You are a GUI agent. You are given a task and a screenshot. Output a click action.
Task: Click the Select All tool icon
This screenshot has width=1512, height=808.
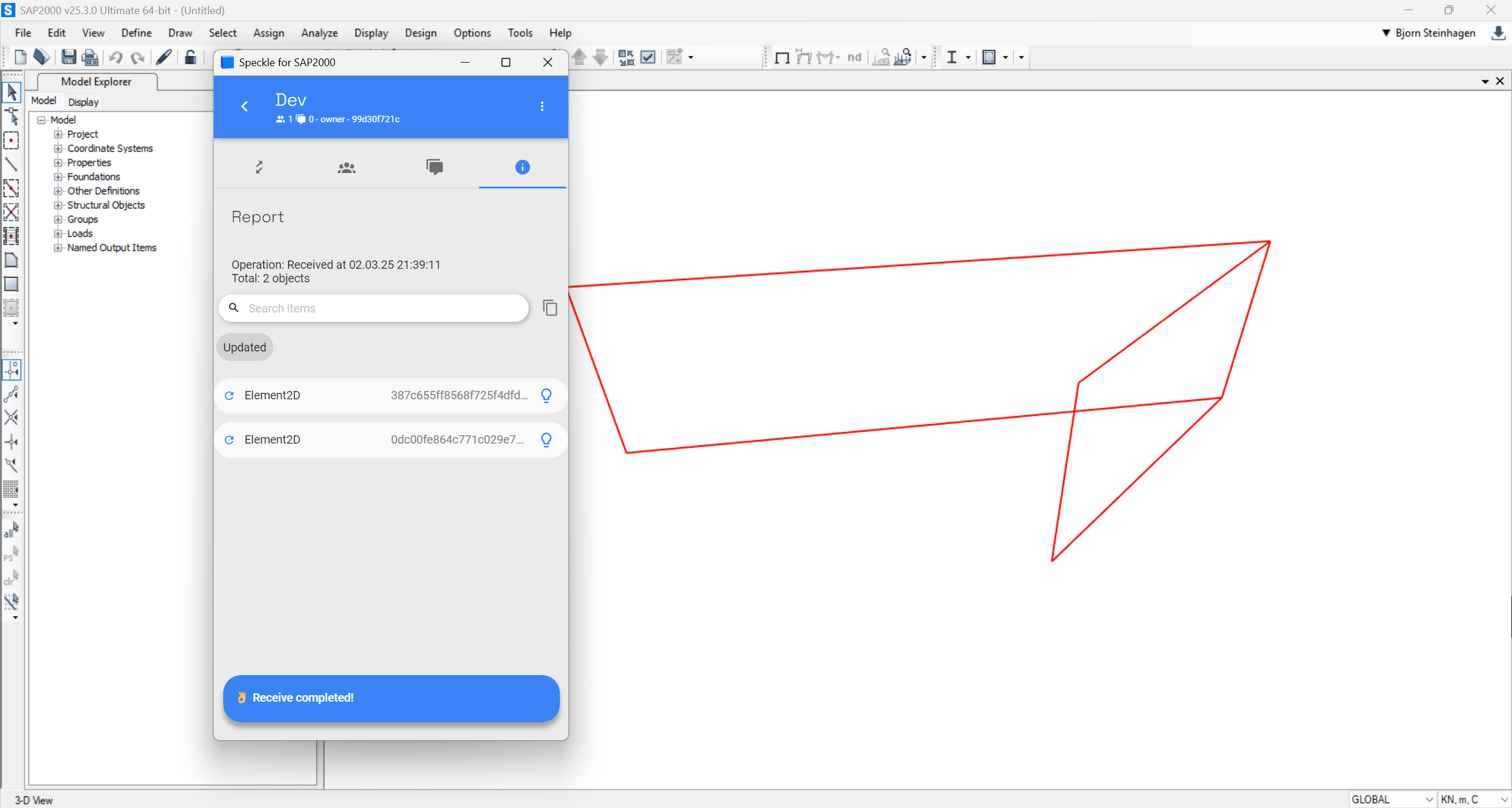tap(11, 529)
